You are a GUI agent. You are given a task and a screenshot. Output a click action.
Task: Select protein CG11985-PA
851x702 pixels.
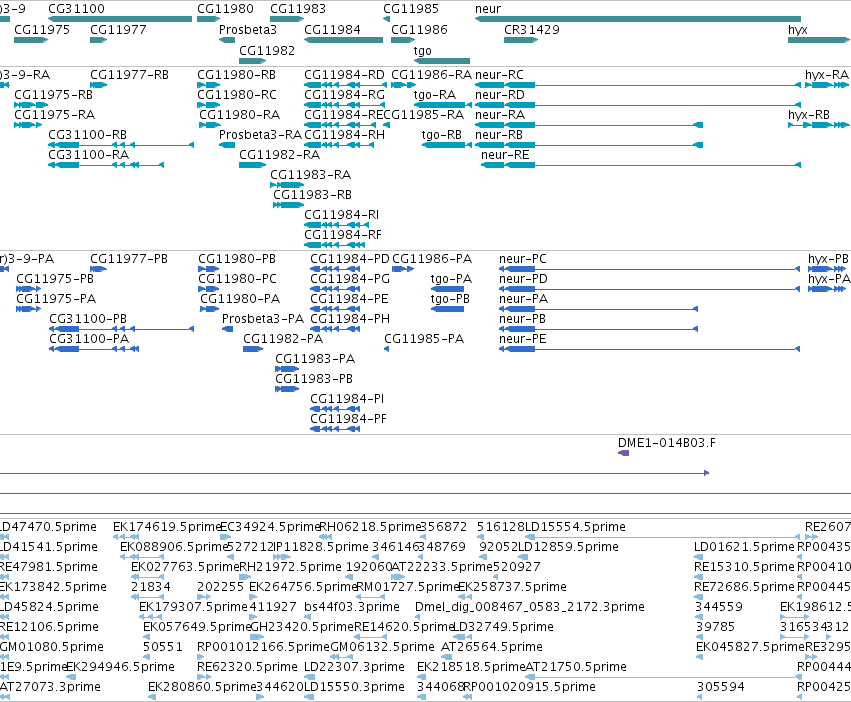[x=424, y=339]
